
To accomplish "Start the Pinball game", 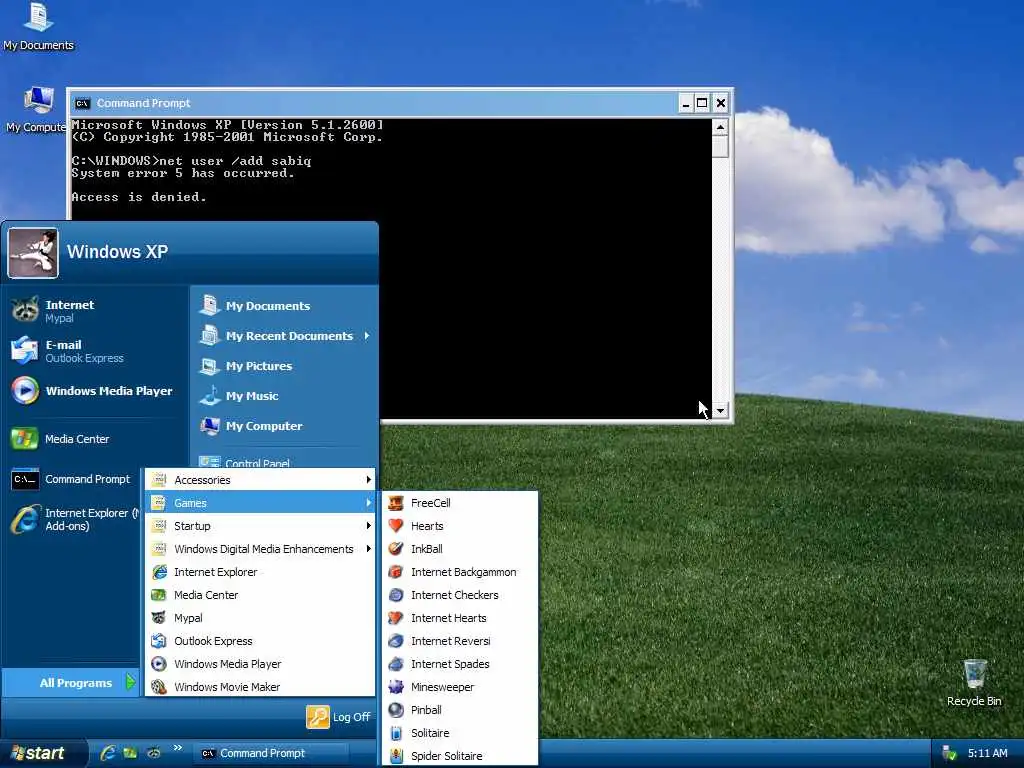I will [x=460, y=710].
